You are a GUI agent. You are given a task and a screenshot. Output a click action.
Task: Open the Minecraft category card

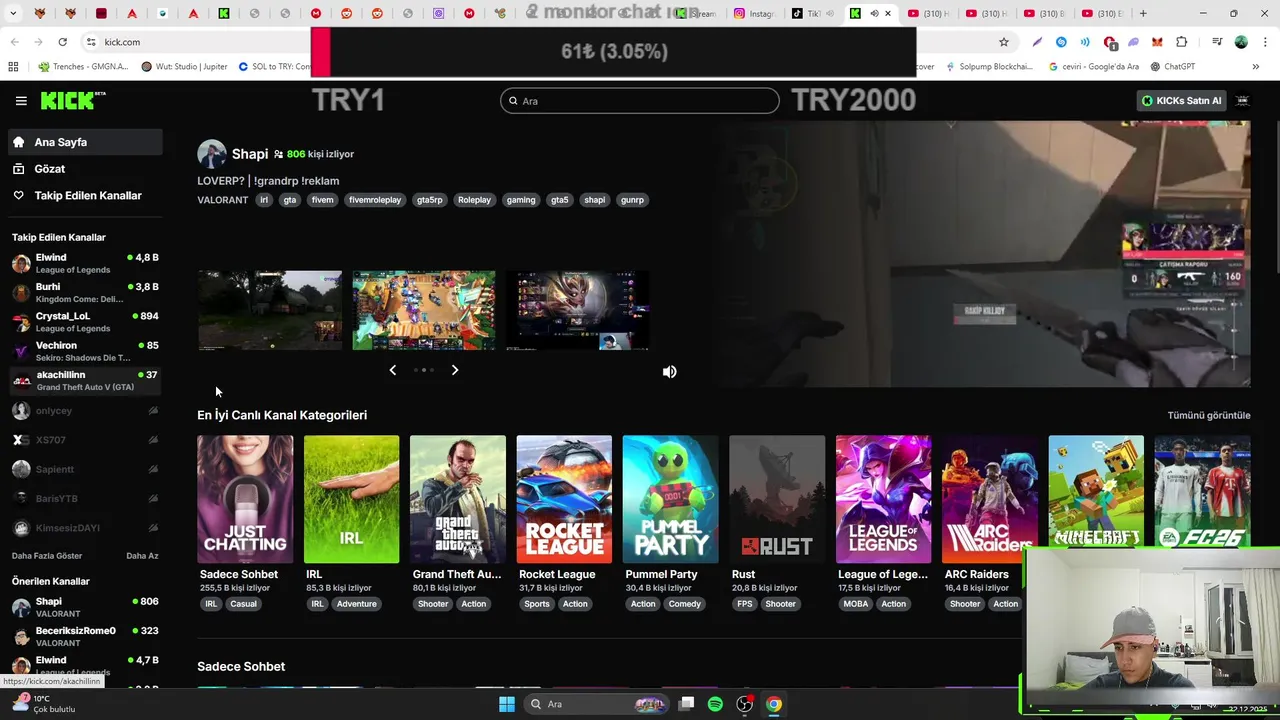[x=1096, y=491]
